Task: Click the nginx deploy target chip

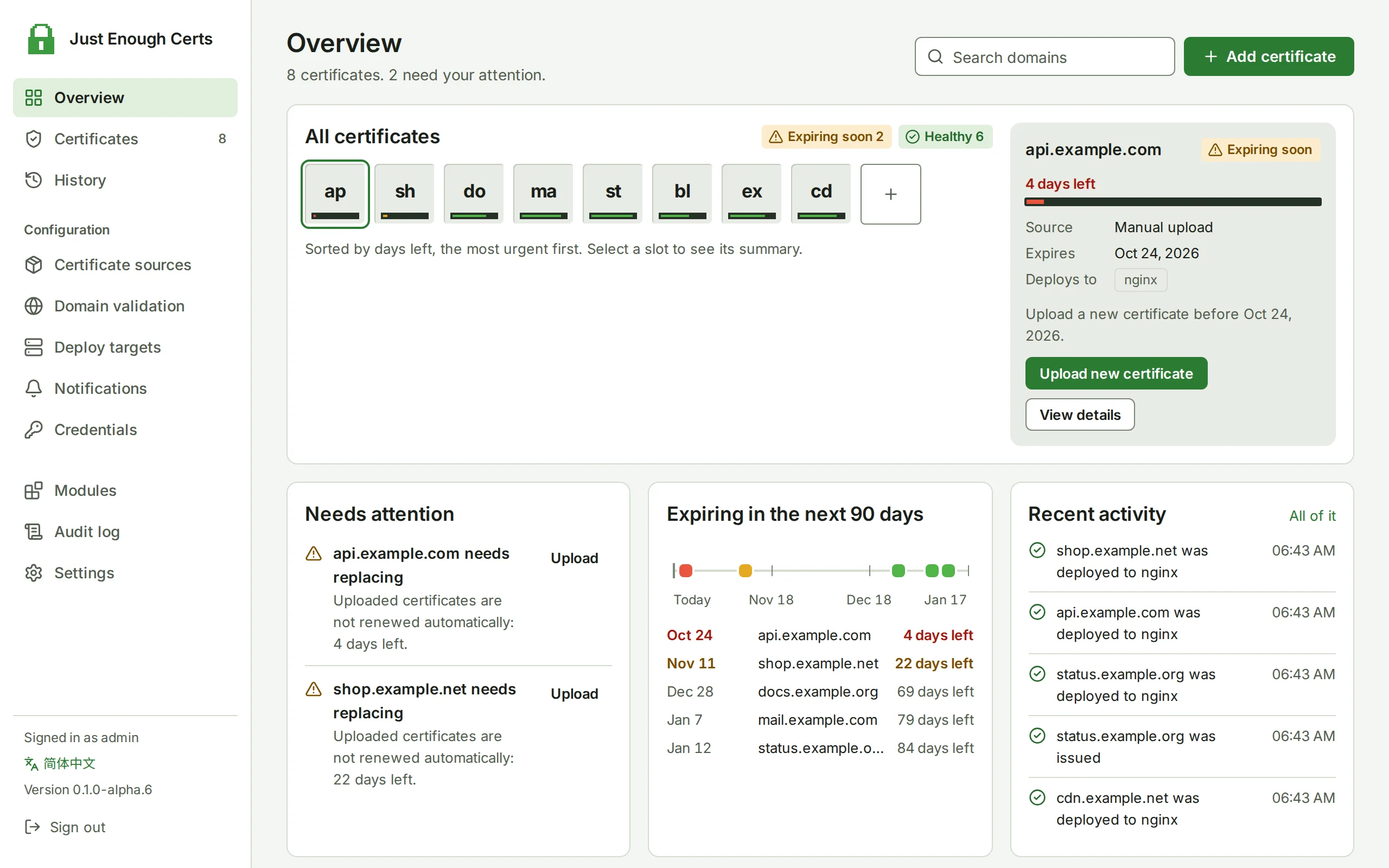Action: click(x=1140, y=279)
